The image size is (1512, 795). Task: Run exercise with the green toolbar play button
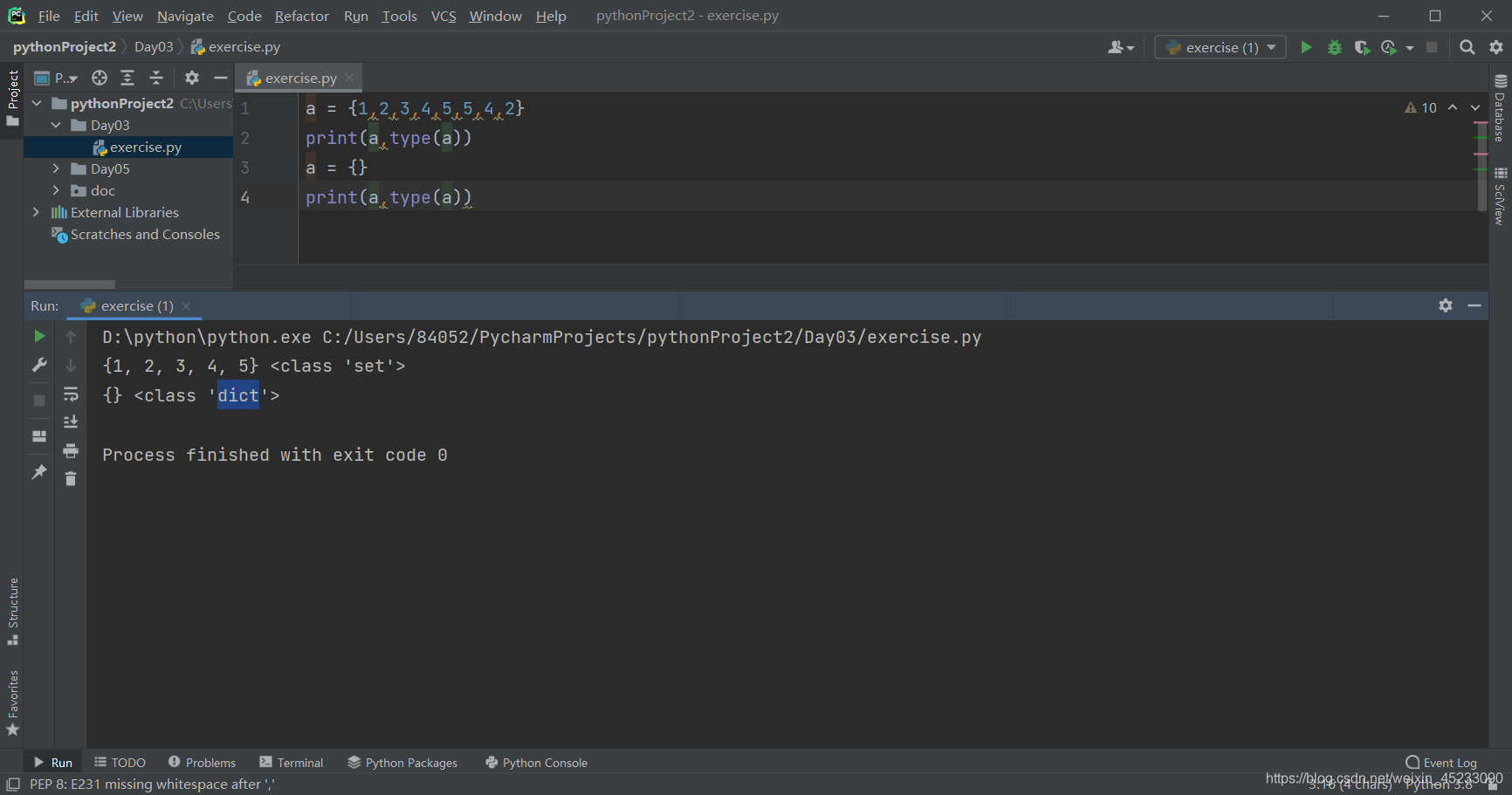tap(1306, 47)
